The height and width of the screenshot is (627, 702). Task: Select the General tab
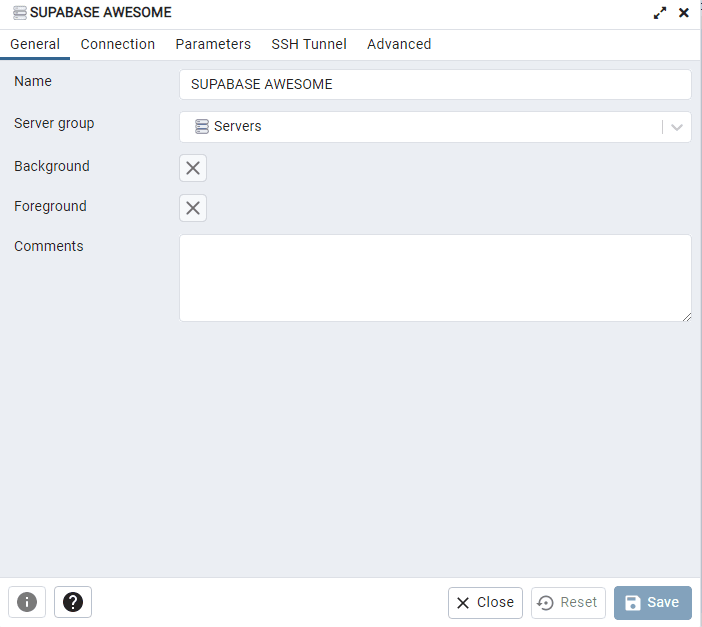[35, 44]
